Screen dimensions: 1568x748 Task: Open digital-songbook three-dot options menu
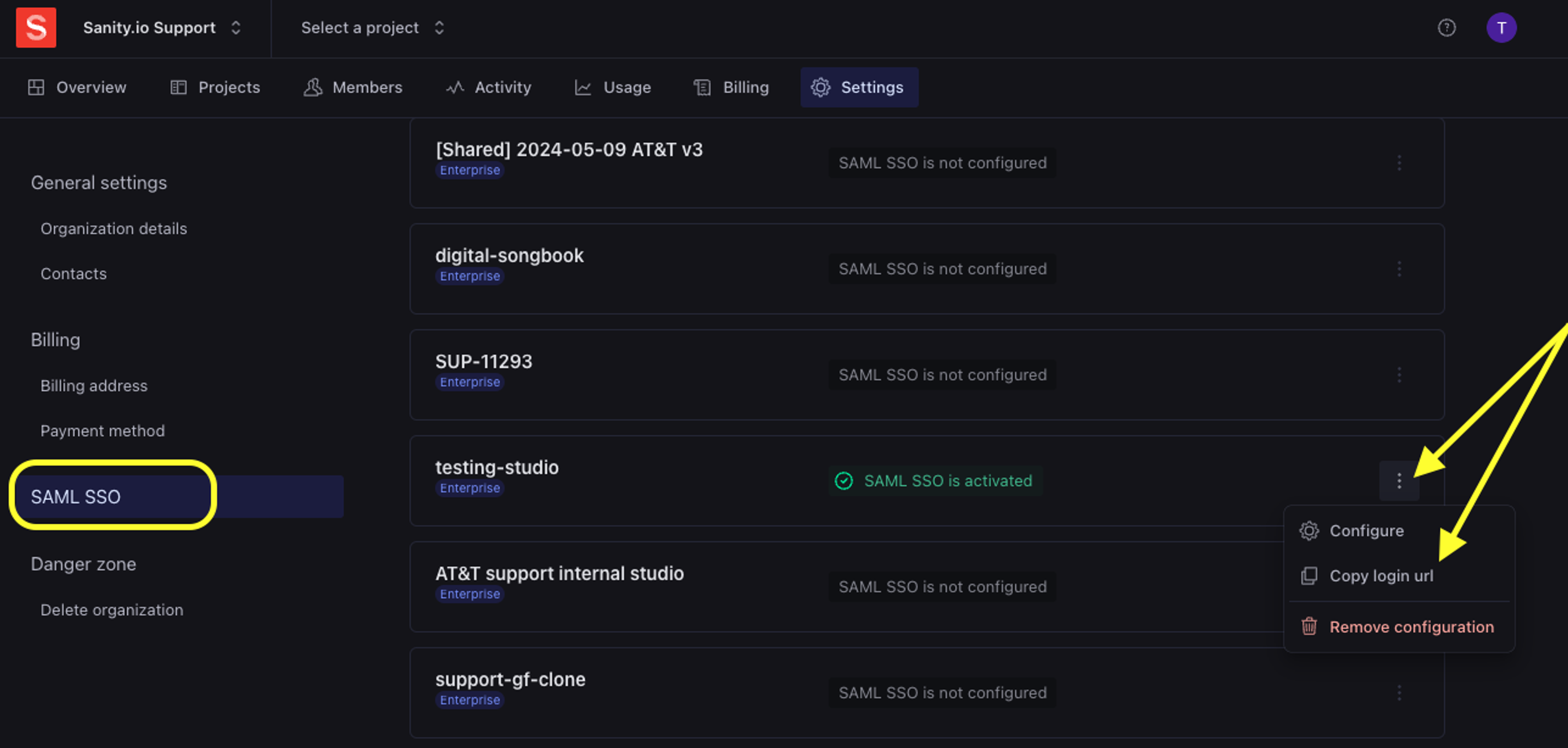1399,269
